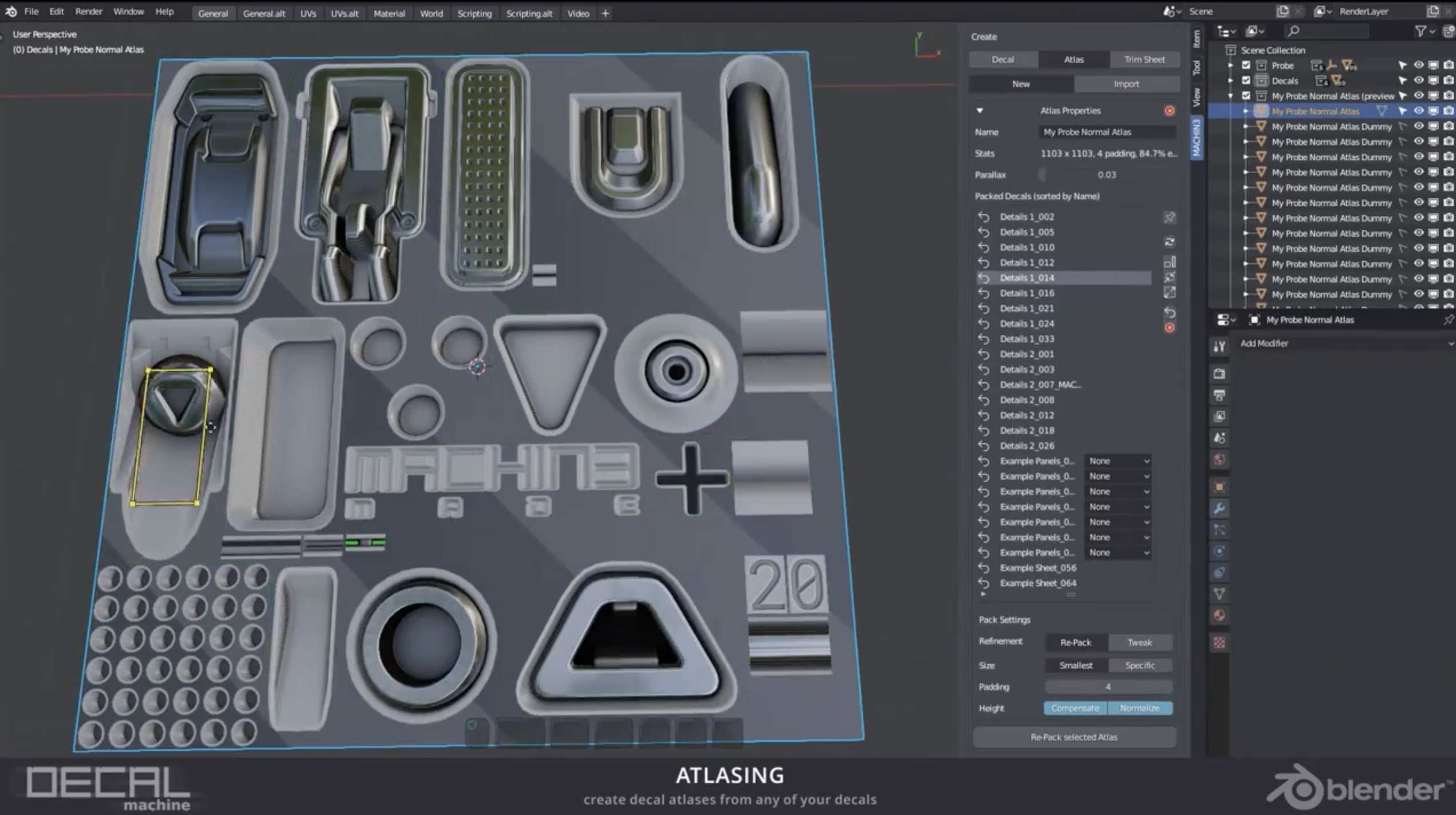This screenshot has height=815, width=1456.
Task: Uncheck the Decals collection checkbox
Action: (x=1246, y=81)
